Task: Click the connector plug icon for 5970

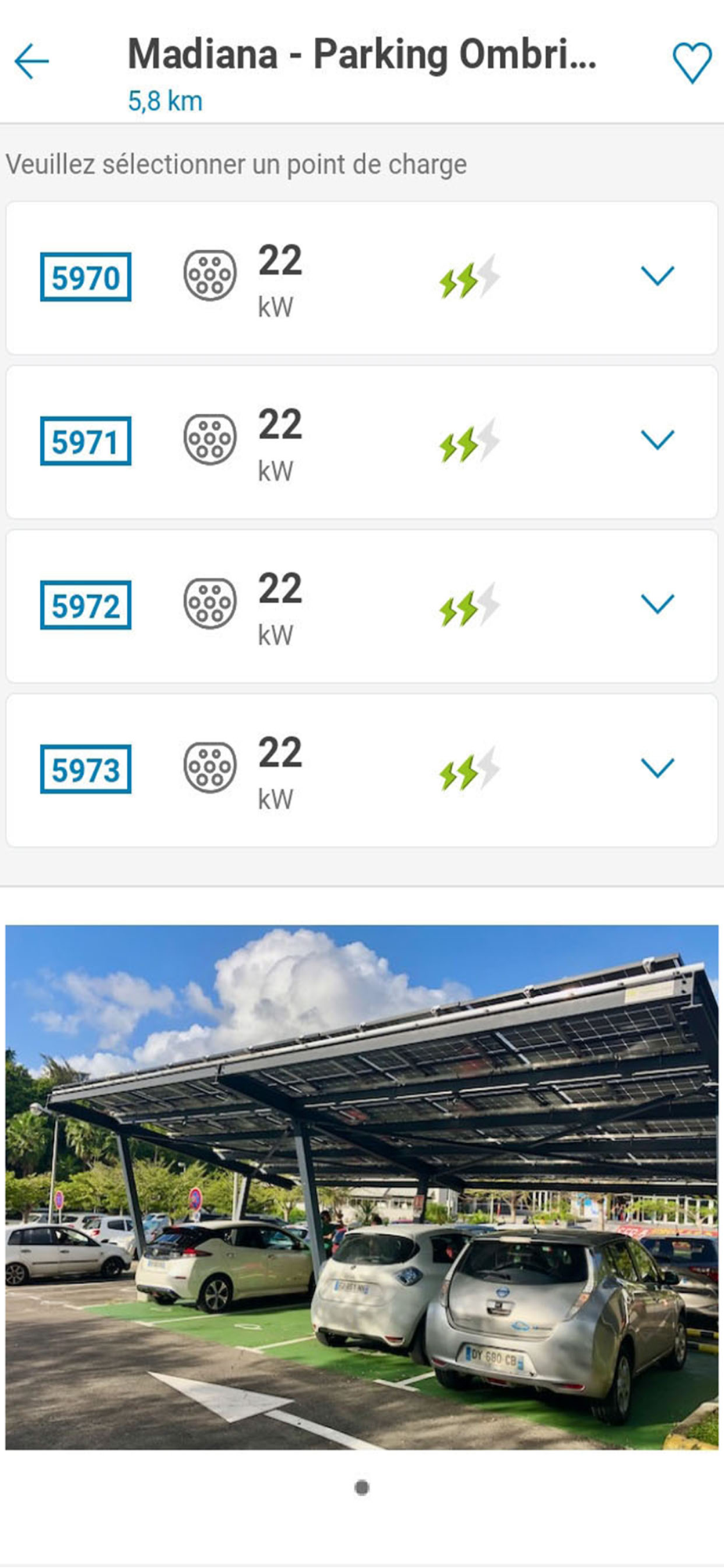Action: (210, 276)
